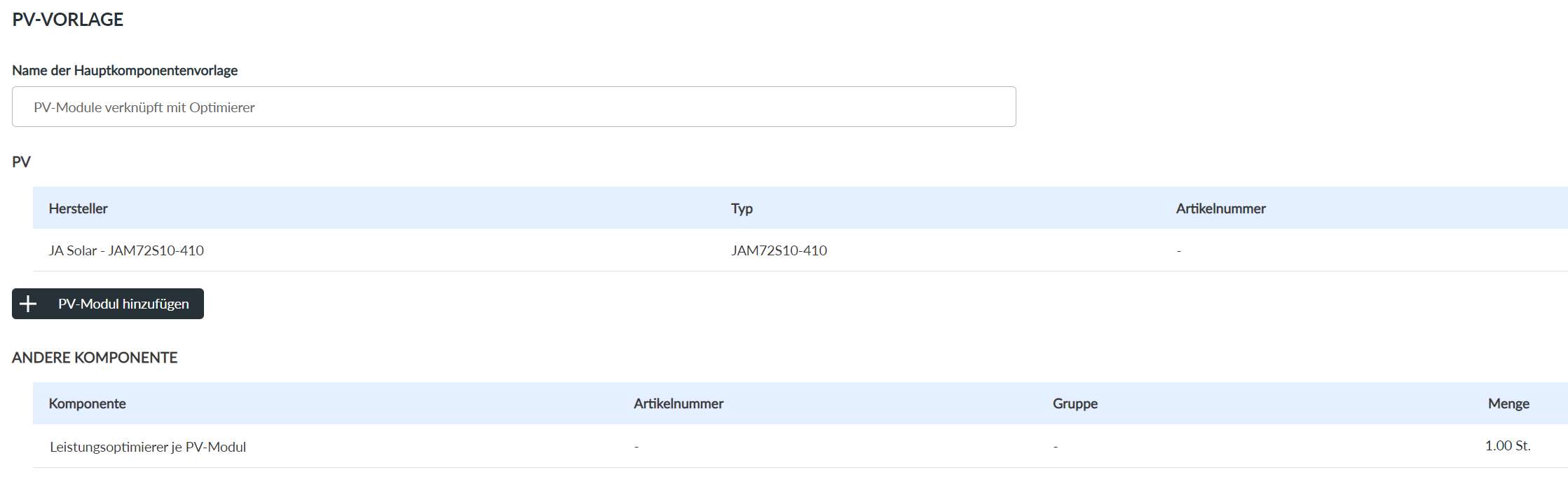Select the Leistungsoptimierer je PV-Modul row
This screenshot has width=1568, height=477.
tap(148, 447)
